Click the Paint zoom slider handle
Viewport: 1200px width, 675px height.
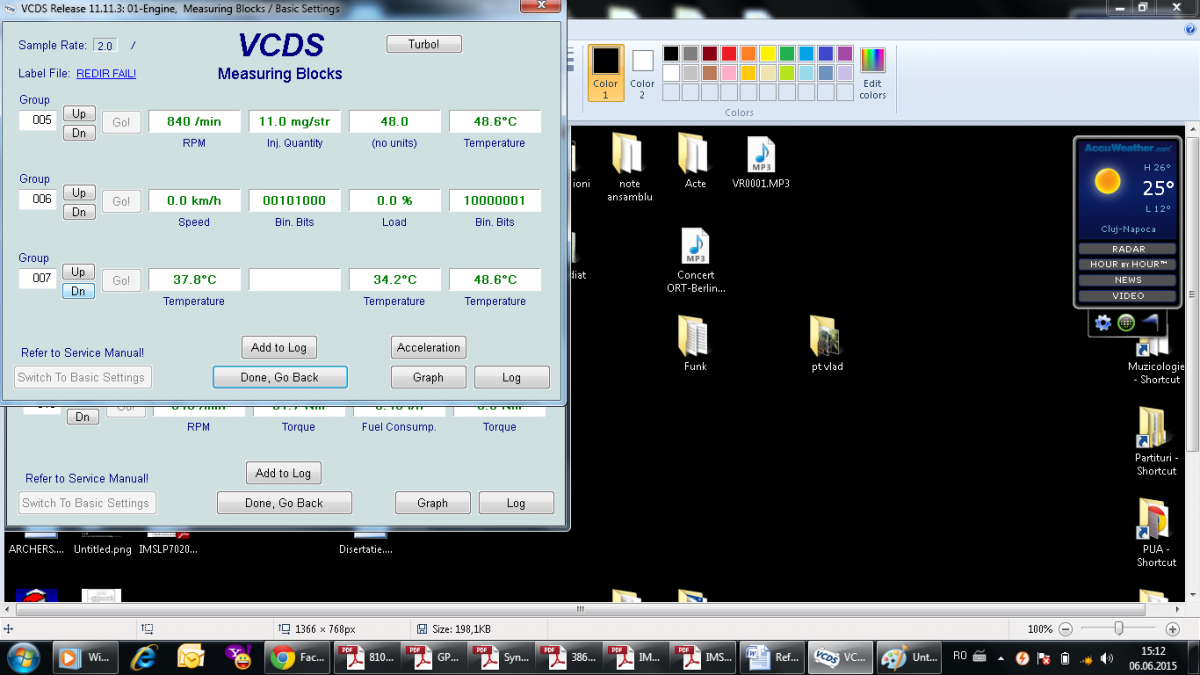[1119, 629]
